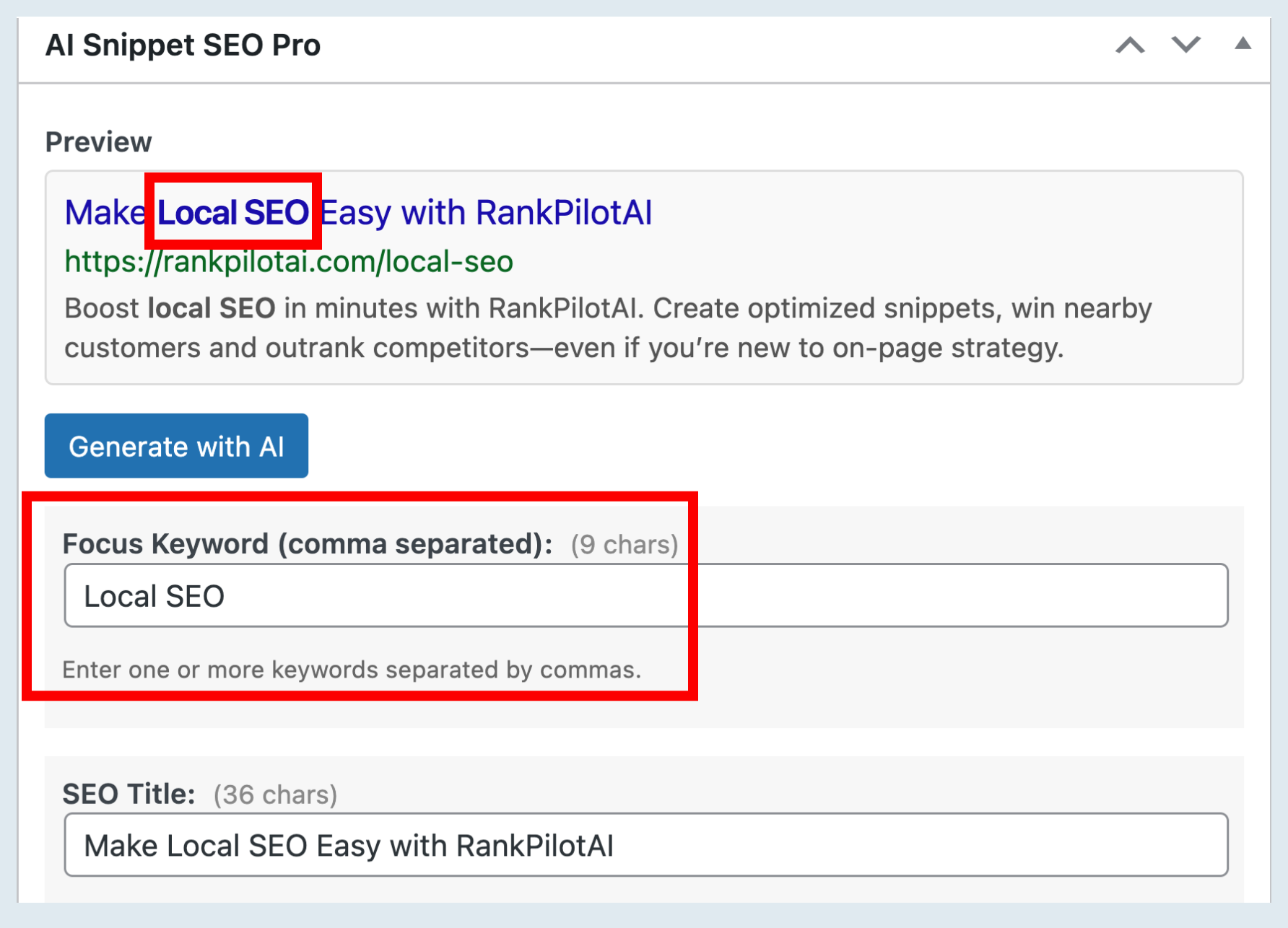Click the AI Snippet SEO Pro heading

[183, 45]
